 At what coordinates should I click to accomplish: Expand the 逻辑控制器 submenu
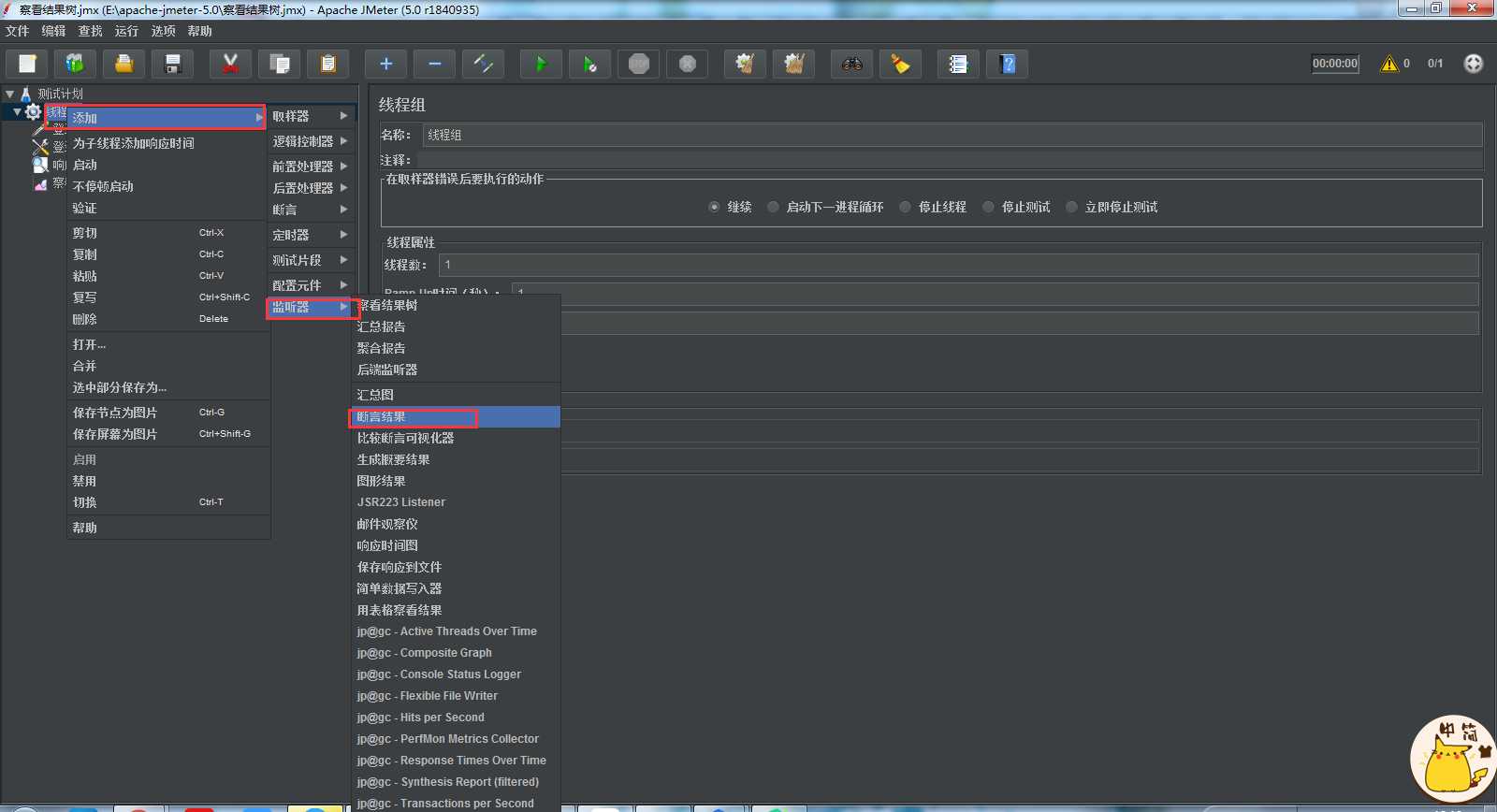click(x=312, y=141)
